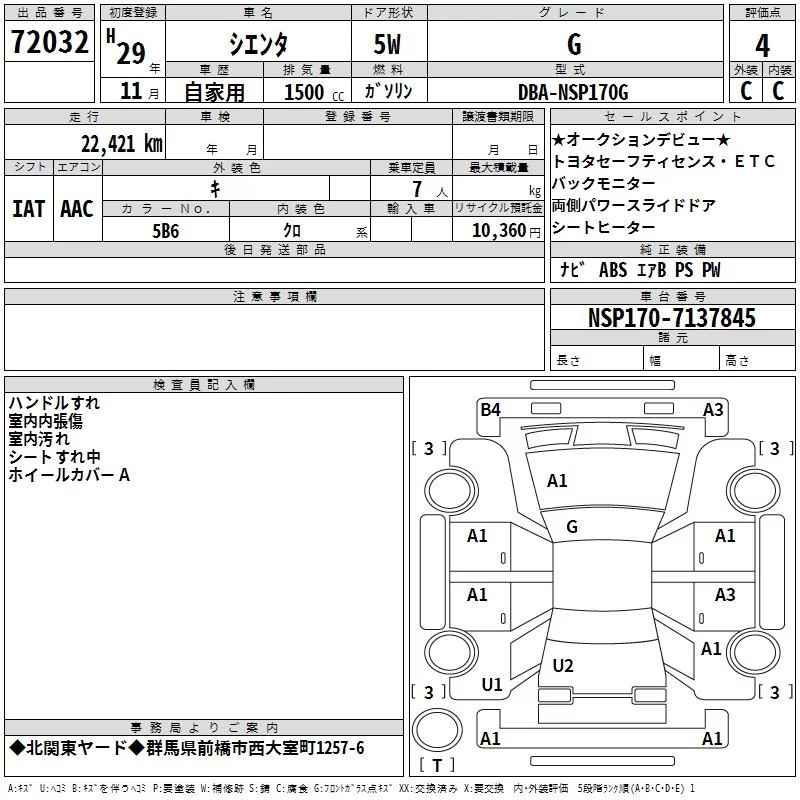This screenshot has width=800, height=800.
Task: Click the AAC air conditioner cell
Action: tap(77, 209)
